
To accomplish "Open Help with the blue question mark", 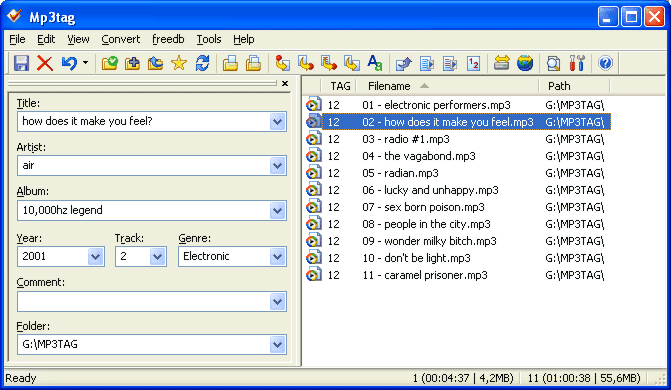I will (x=605, y=63).
